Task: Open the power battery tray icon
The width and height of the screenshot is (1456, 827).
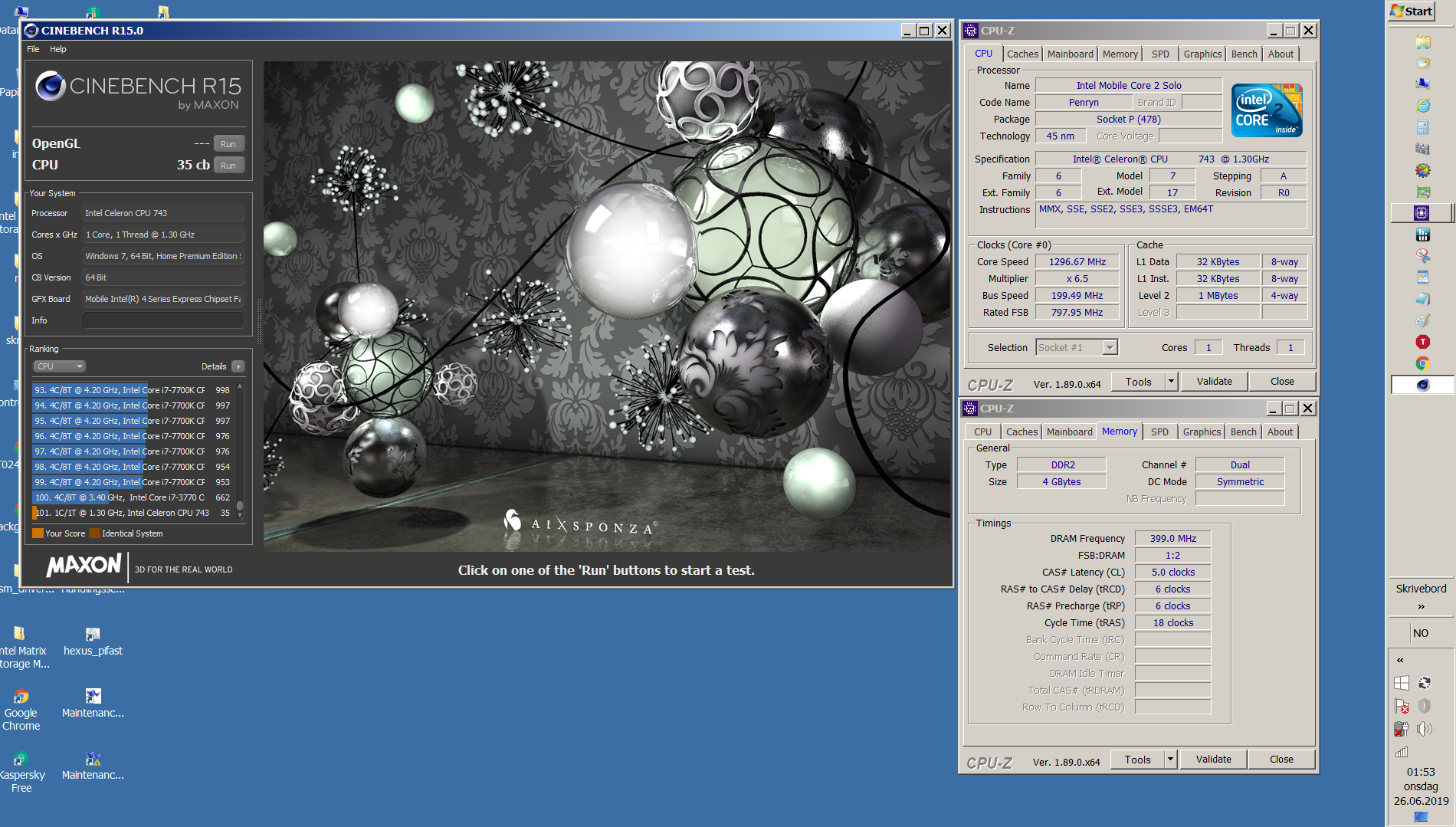Action: coord(1402,729)
